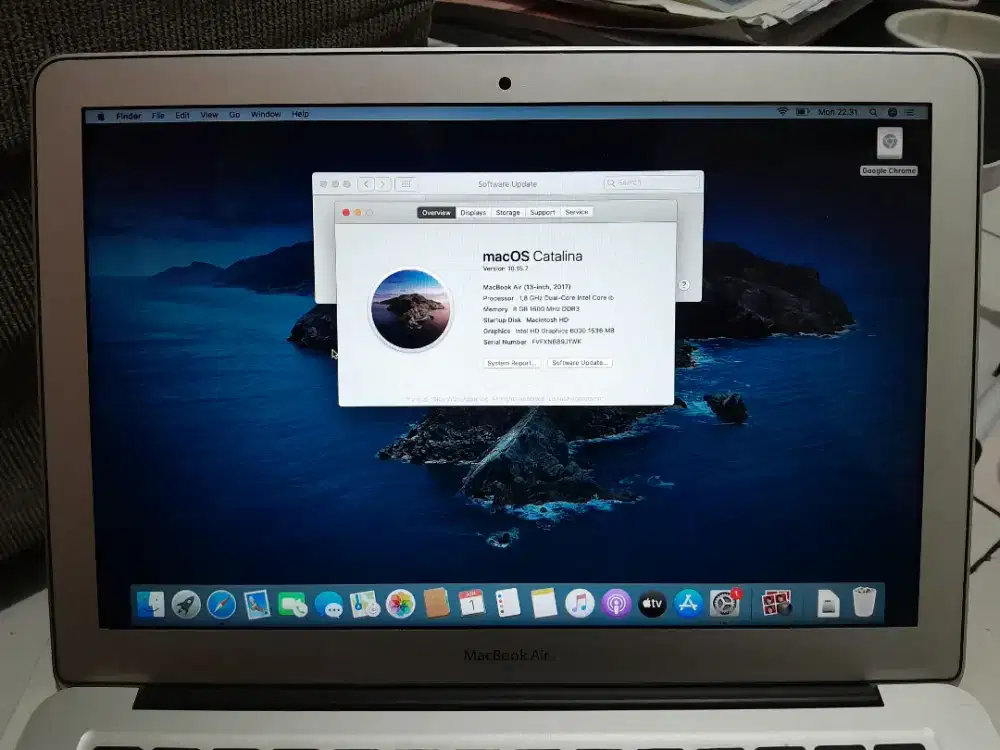Viewport: 1000px width, 750px height.
Task: Open Notes yellow pad icon
Action: (x=544, y=603)
